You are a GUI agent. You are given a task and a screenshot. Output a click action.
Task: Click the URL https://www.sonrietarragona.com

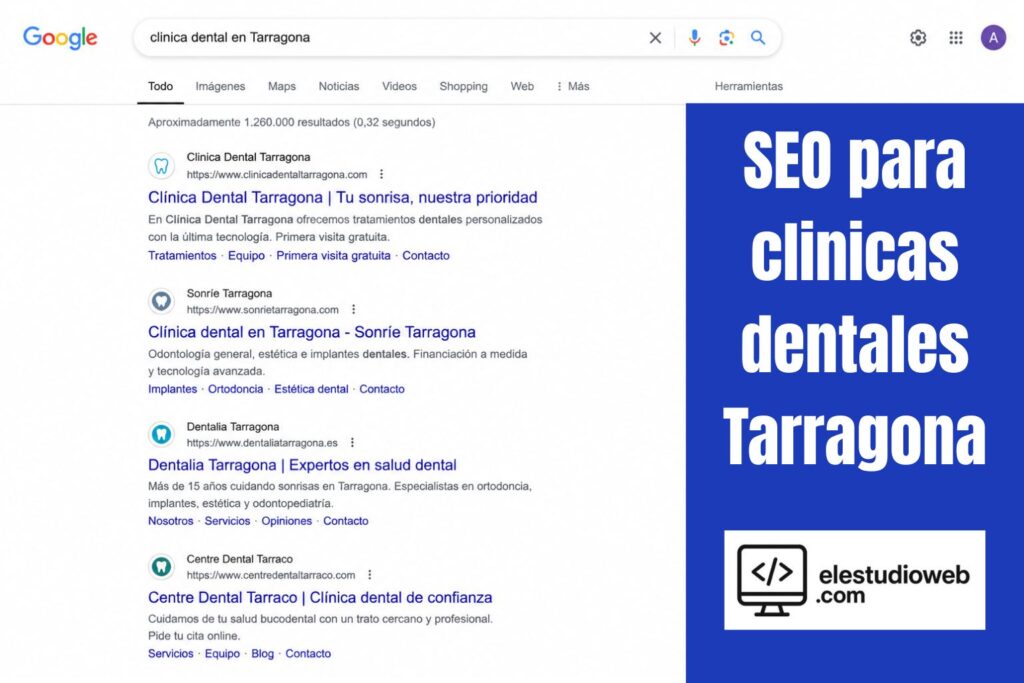coord(263,310)
